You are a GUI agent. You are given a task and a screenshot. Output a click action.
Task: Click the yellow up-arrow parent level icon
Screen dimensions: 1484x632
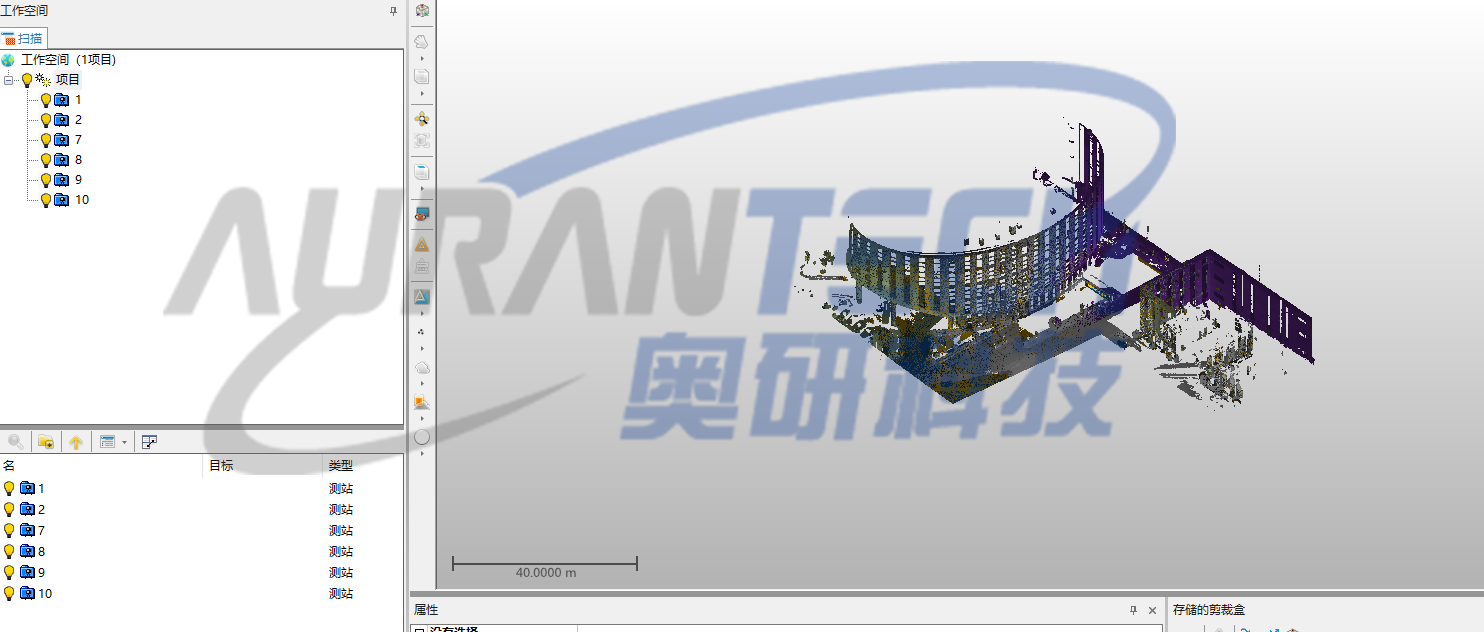tap(76, 441)
